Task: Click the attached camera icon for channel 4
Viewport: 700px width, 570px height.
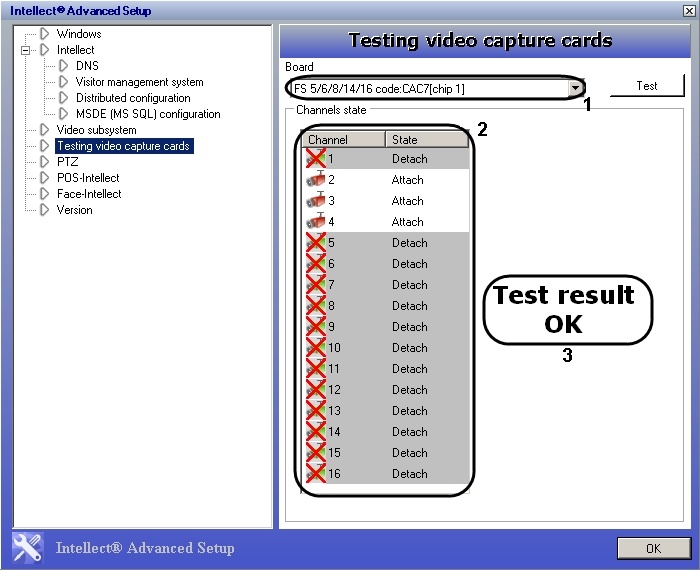Action: coord(316,221)
